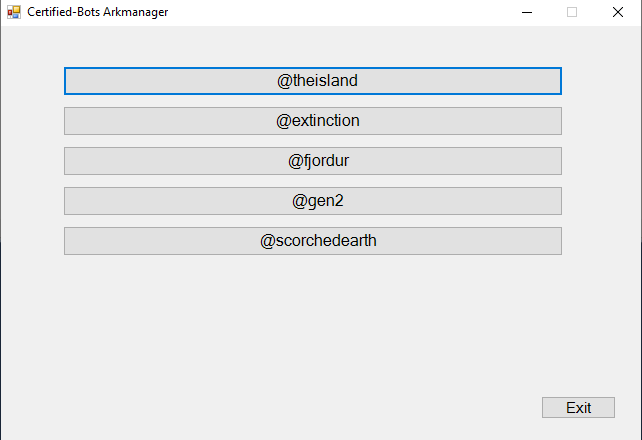The width and height of the screenshot is (642, 440).
Task: Click the greyed-out maximize window icon
Action: (x=572, y=12)
